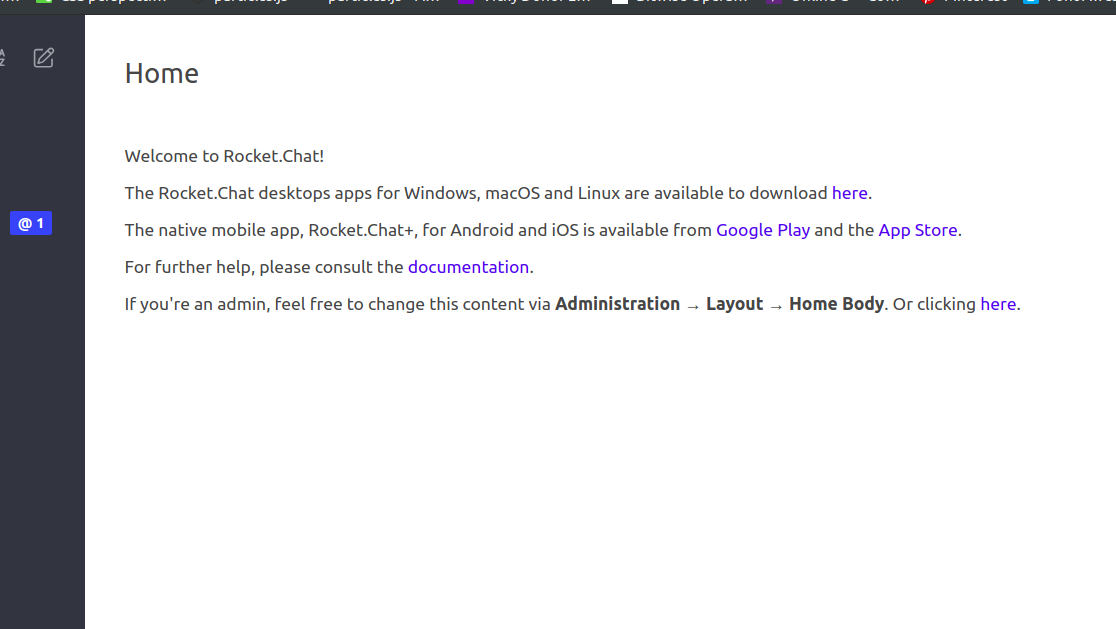Click the Pinterest favicon in the tab bar
Image resolution: width=1116 pixels, height=629 pixels.
click(929, 1)
